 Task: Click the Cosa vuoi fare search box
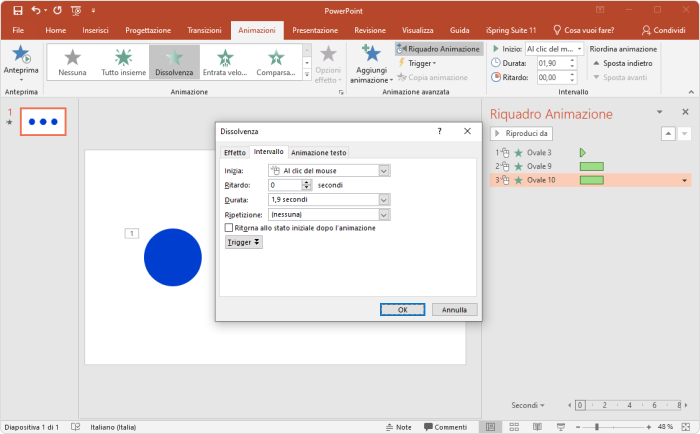[x=583, y=30]
